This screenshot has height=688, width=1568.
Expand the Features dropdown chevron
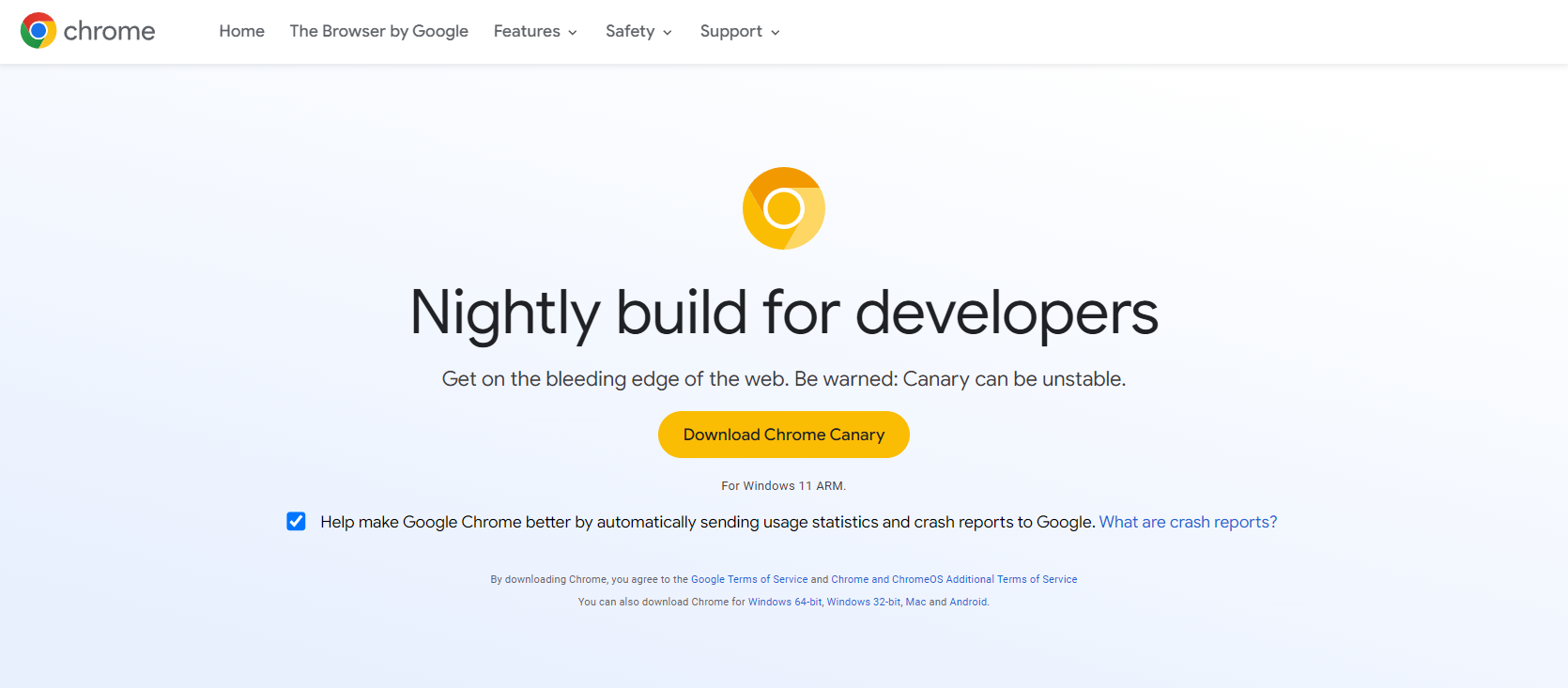(x=573, y=32)
